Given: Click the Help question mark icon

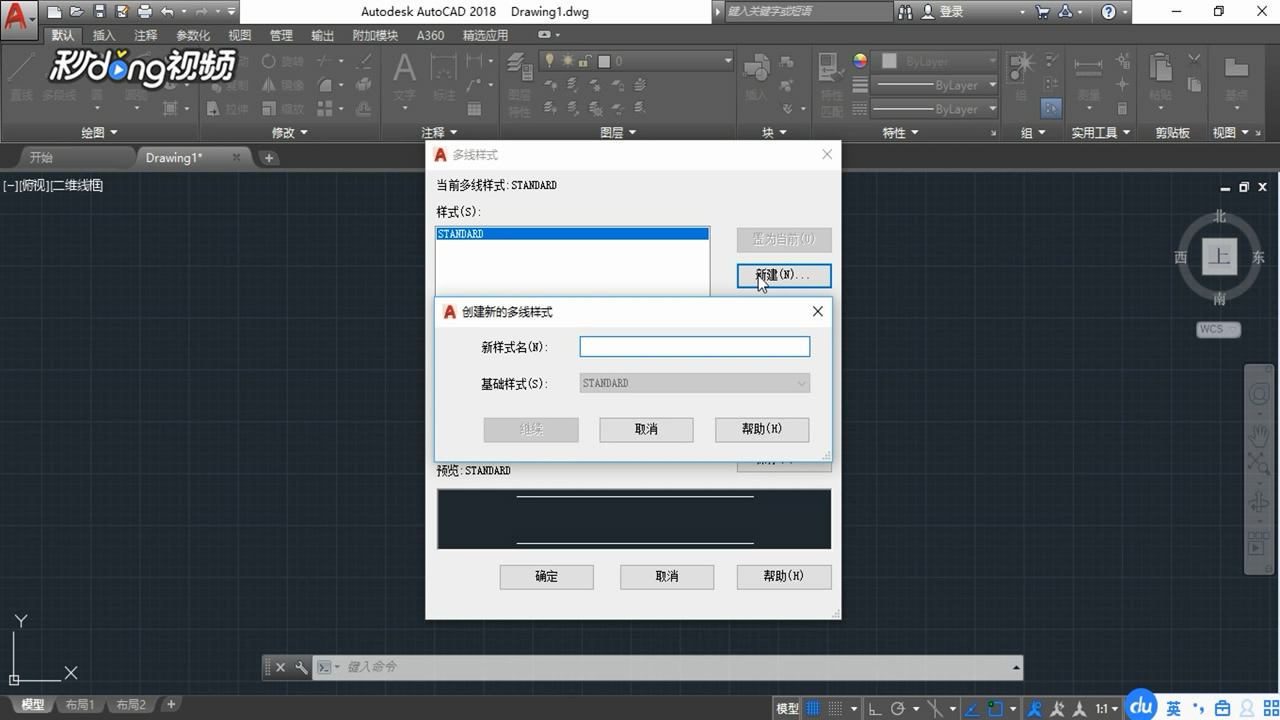Looking at the screenshot, I should click(x=1108, y=12).
